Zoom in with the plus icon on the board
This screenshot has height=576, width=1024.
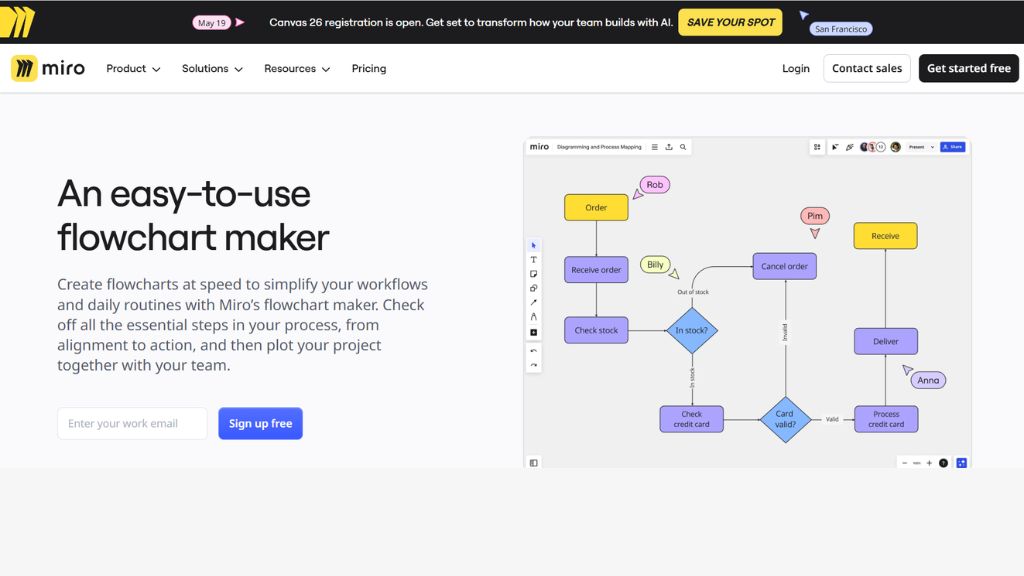pyautogui.click(x=929, y=463)
